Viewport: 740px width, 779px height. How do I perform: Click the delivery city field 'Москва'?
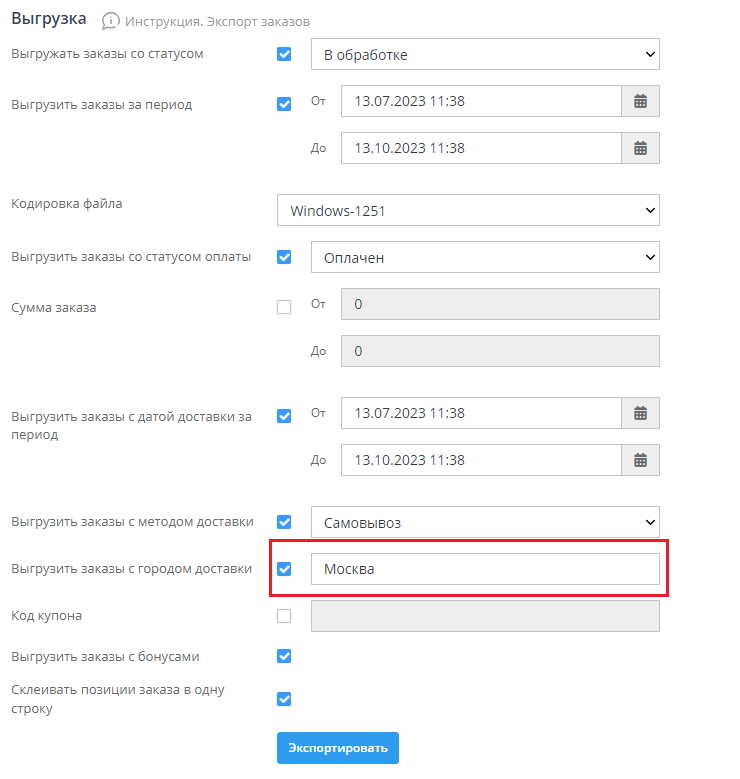pos(484,569)
